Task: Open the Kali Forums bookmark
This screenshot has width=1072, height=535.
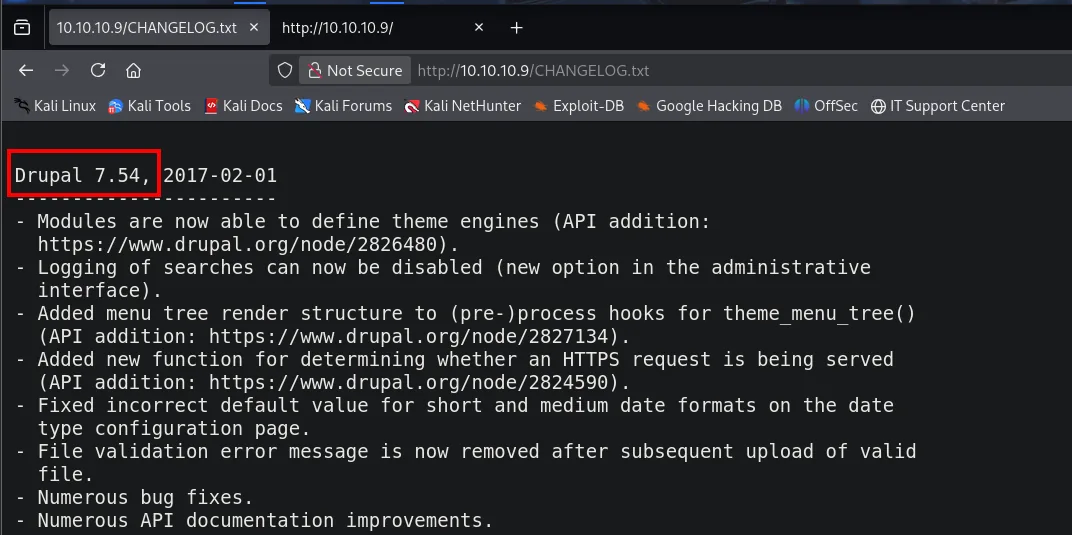Action: click(x=343, y=106)
